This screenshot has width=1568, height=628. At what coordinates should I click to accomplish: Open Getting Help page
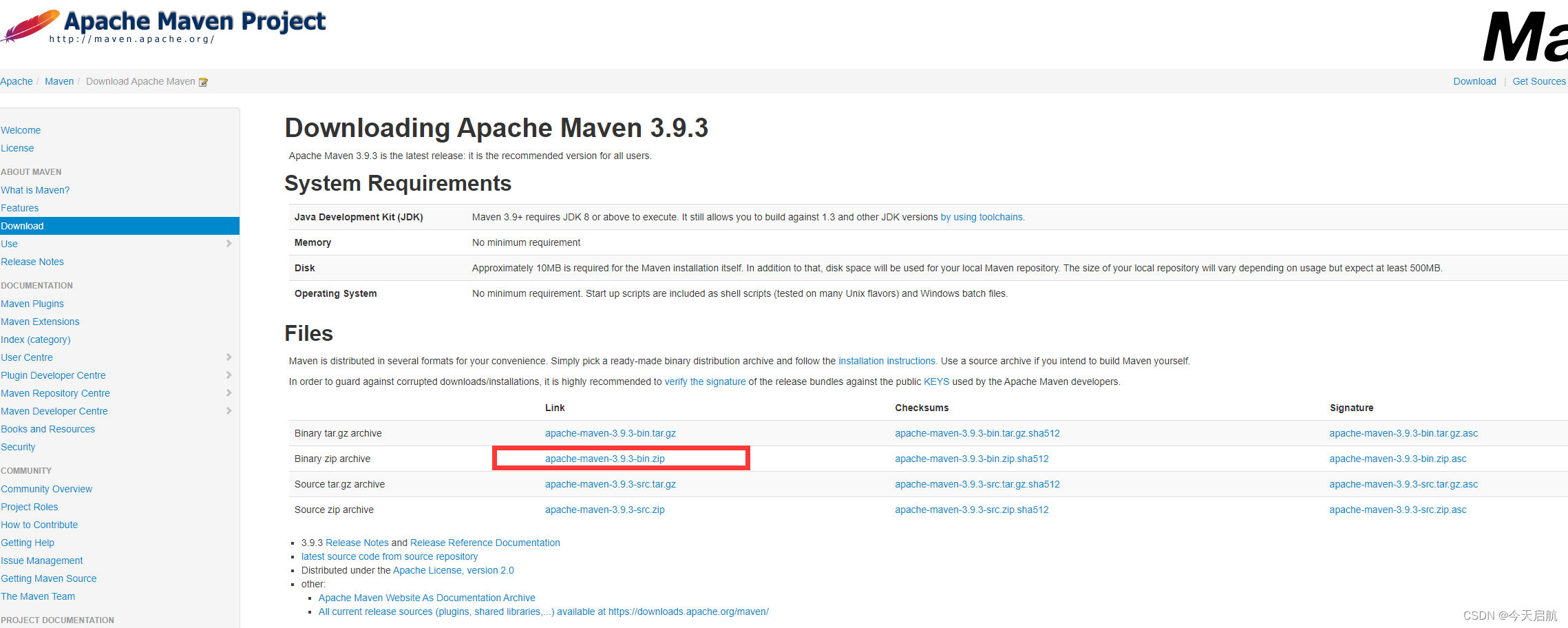tap(28, 543)
